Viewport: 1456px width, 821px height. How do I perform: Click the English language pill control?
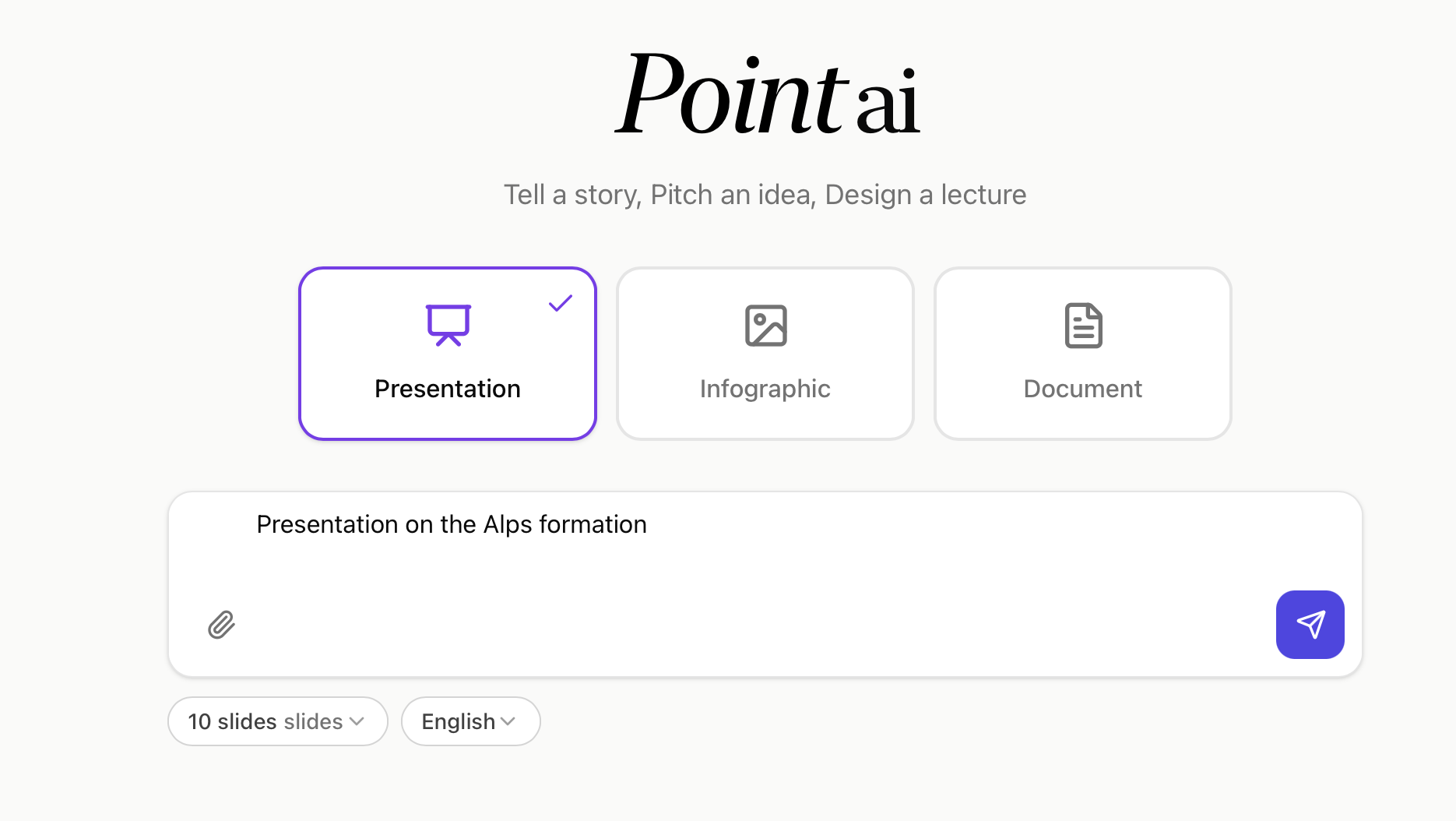point(470,721)
